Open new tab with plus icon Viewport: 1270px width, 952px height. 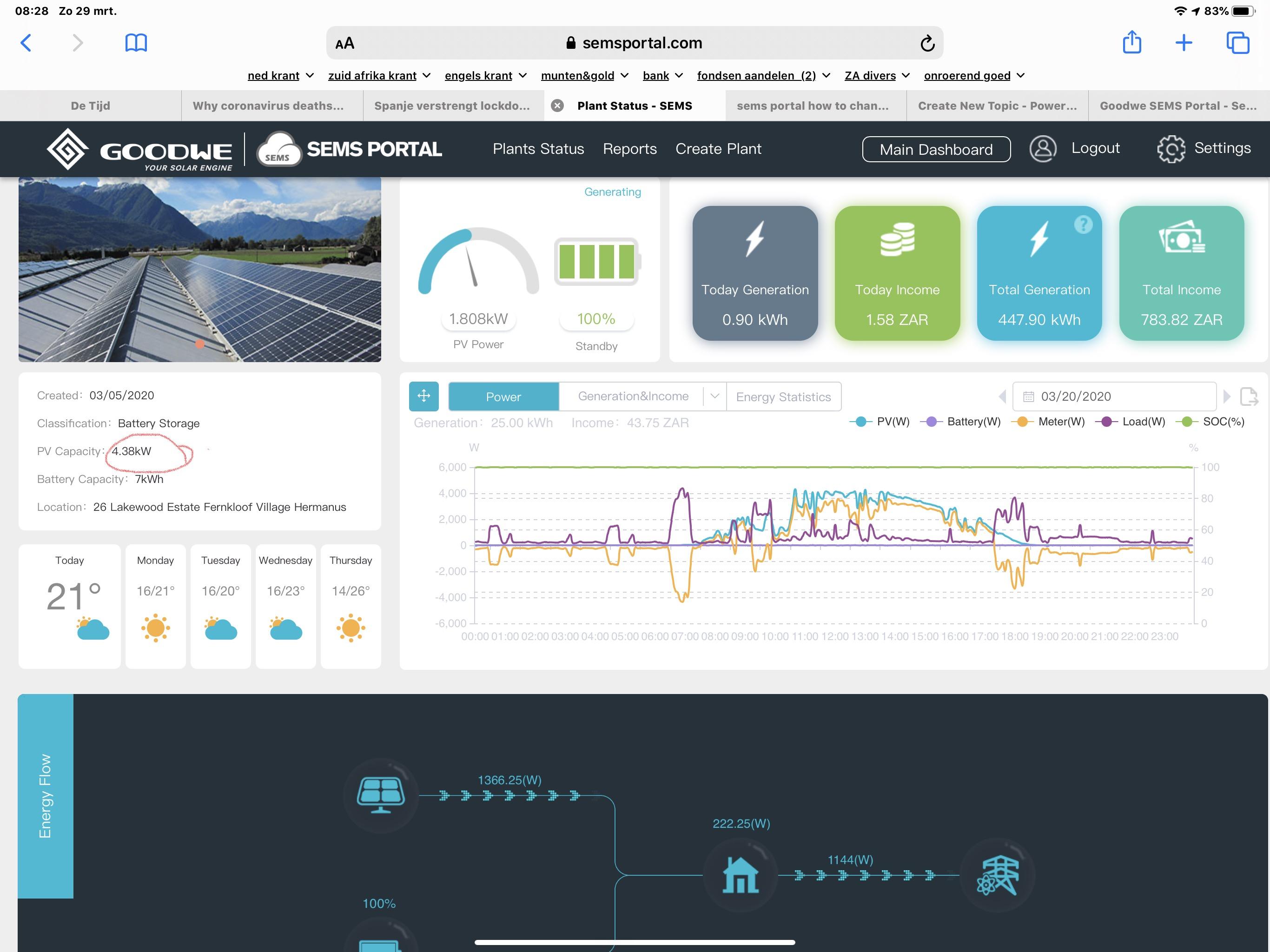pyautogui.click(x=1184, y=42)
